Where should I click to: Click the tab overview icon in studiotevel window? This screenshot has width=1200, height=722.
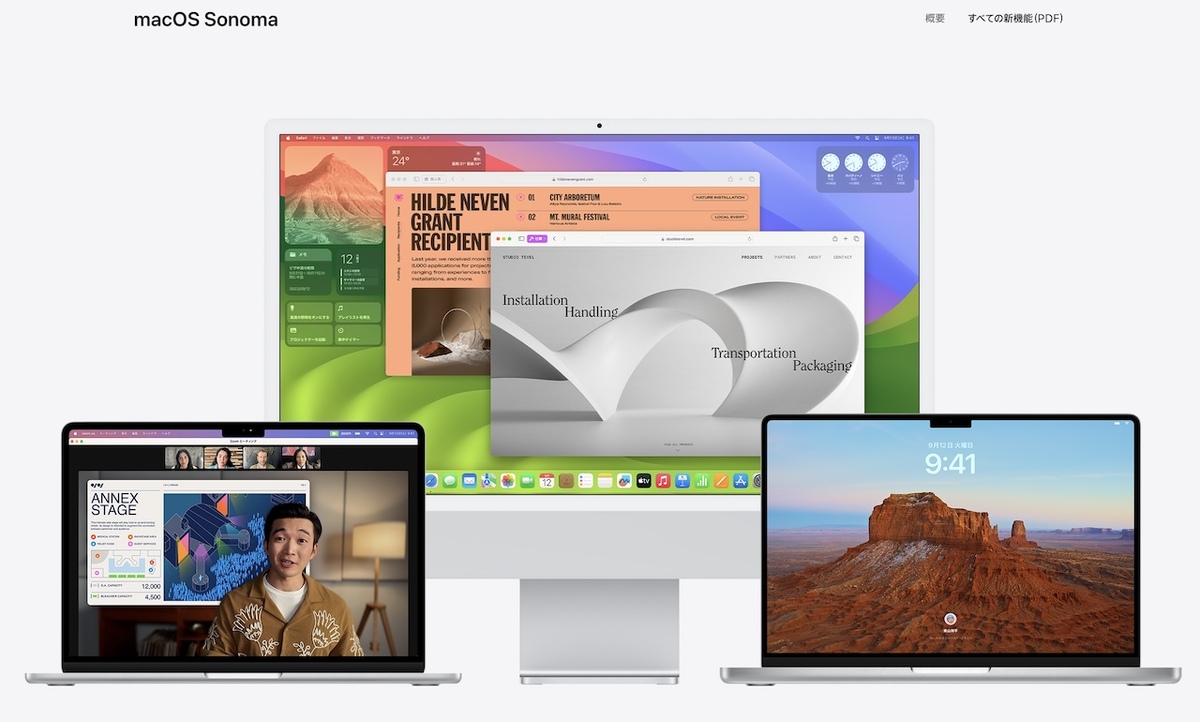point(856,239)
